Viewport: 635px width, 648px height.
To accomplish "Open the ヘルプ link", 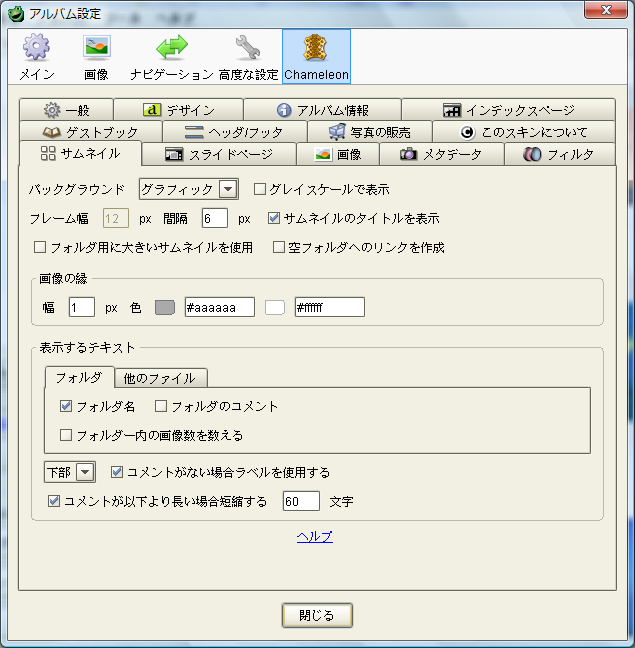I will point(315,536).
